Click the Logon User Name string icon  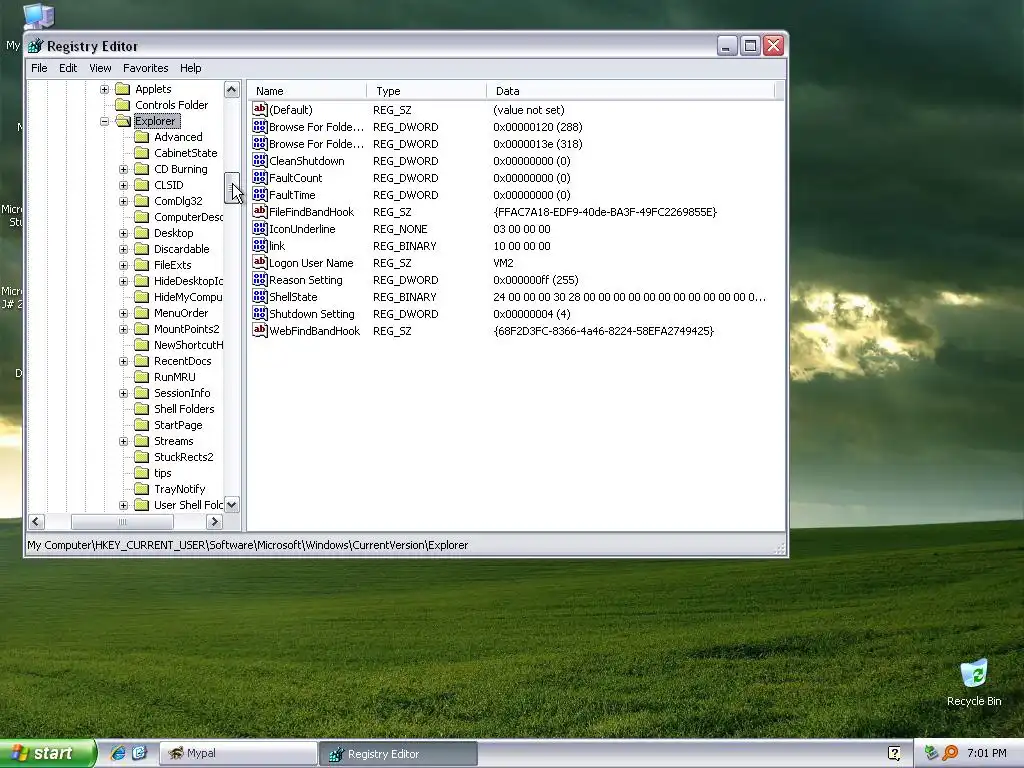[x=260, y=263]
